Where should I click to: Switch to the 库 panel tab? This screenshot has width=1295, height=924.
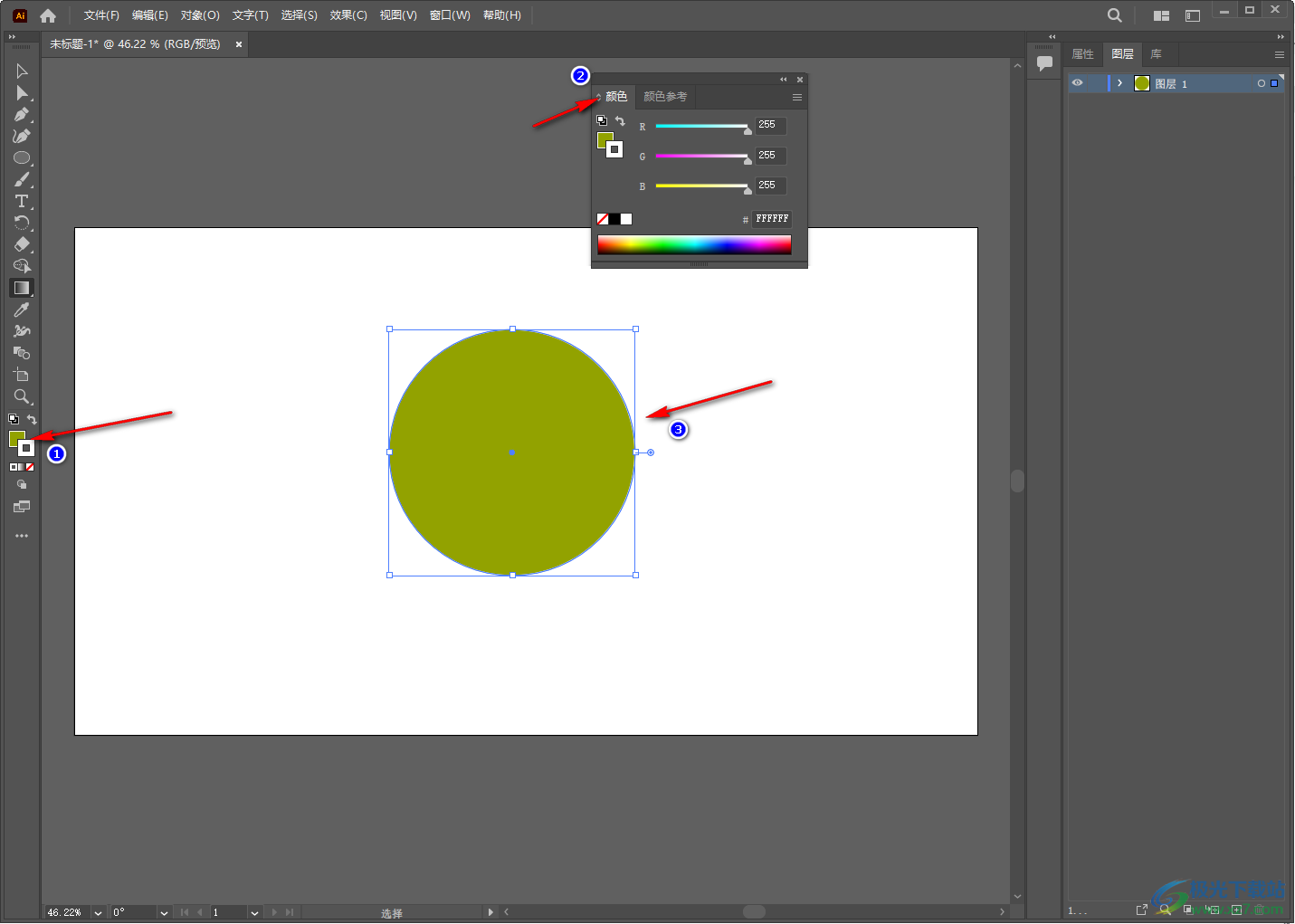(x=1156, y=54)
